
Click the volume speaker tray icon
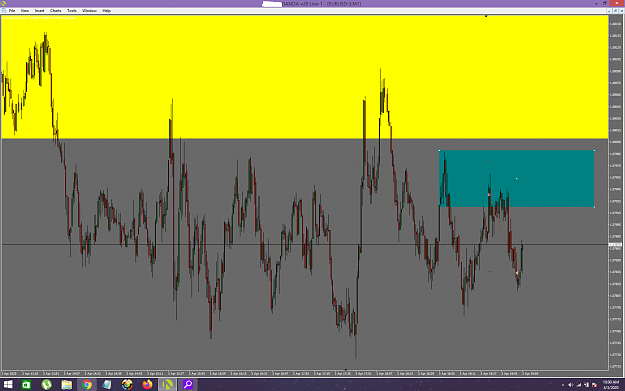(x=570, y=385)
